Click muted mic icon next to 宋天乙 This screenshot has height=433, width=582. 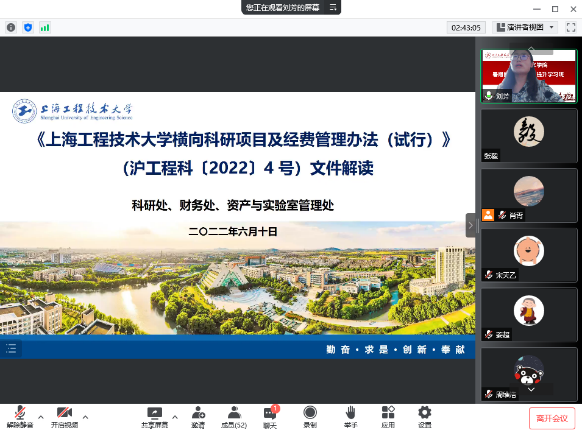[x=489, y=275]
